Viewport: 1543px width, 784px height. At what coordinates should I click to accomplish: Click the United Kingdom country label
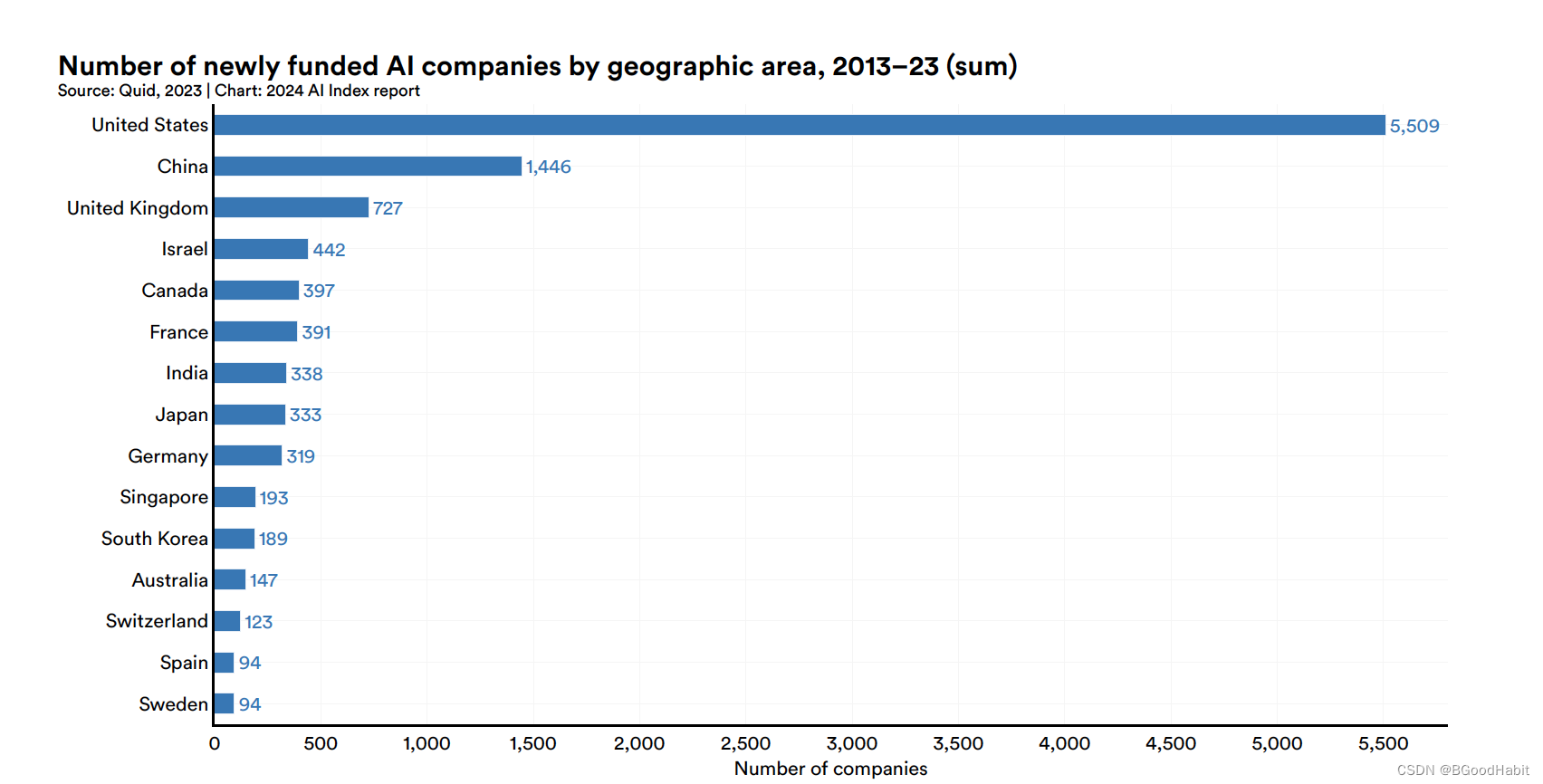138,208
